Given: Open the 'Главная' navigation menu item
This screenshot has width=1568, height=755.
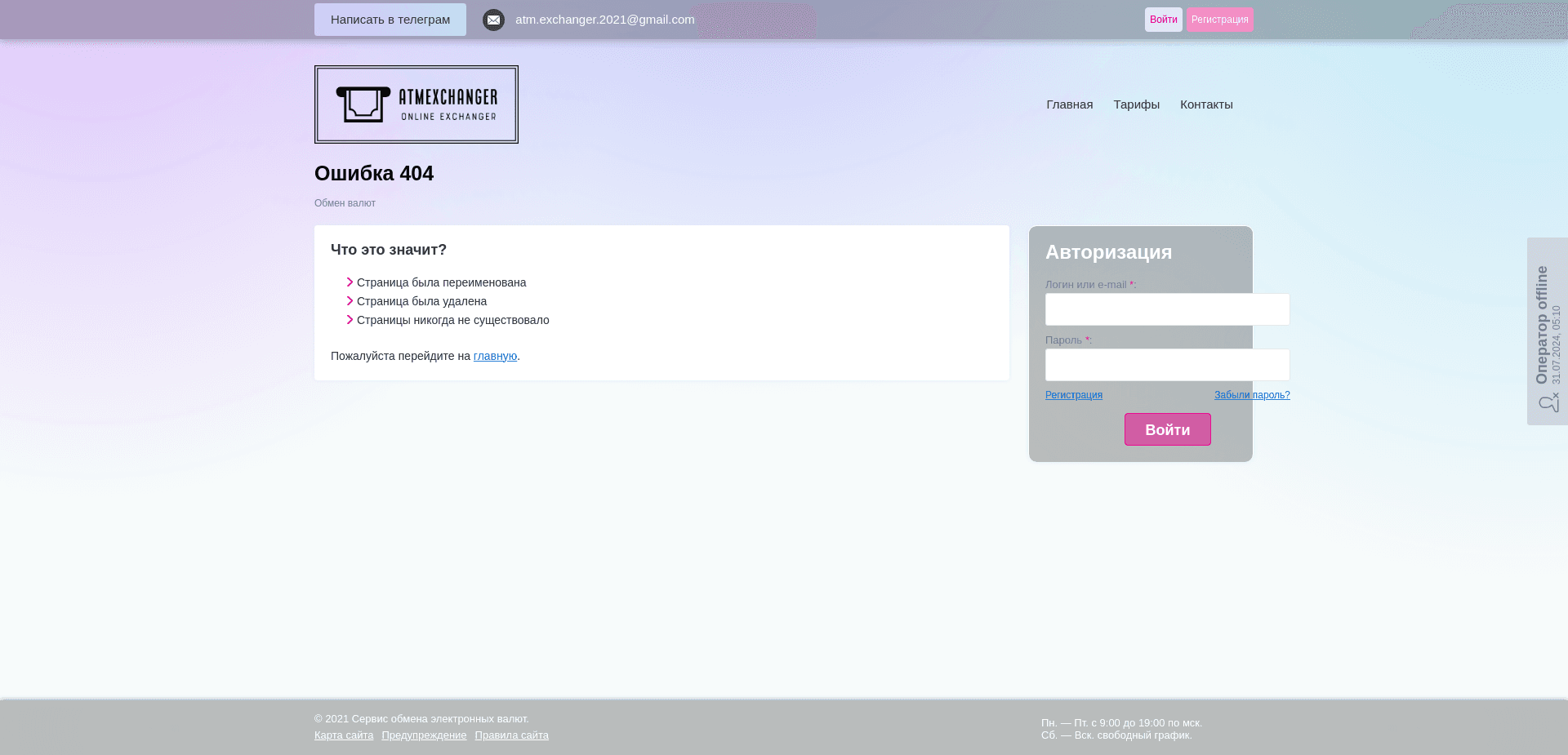Looking at the screenshot, I should click(x=1069, y=104).
